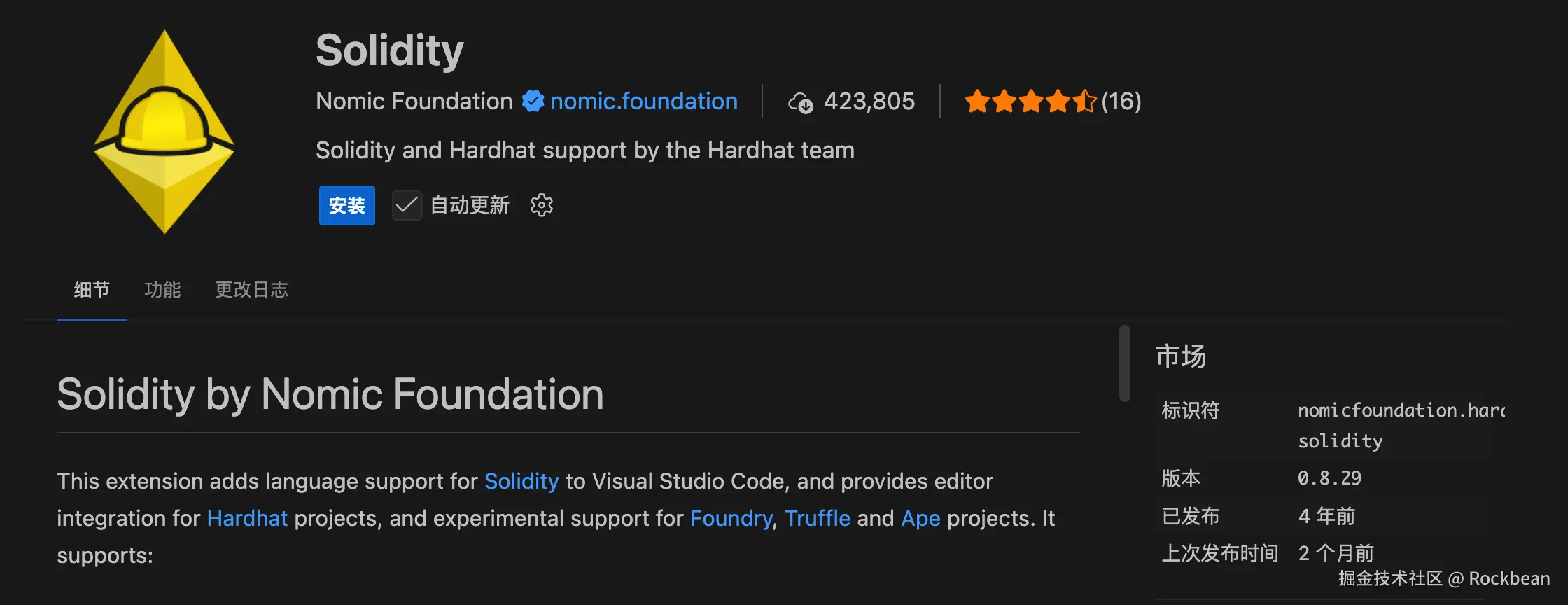The width and height of the screenshot is (1568, 605).
Task: Toggle the 自动更新 checkbox
Action: coord(407,205)
